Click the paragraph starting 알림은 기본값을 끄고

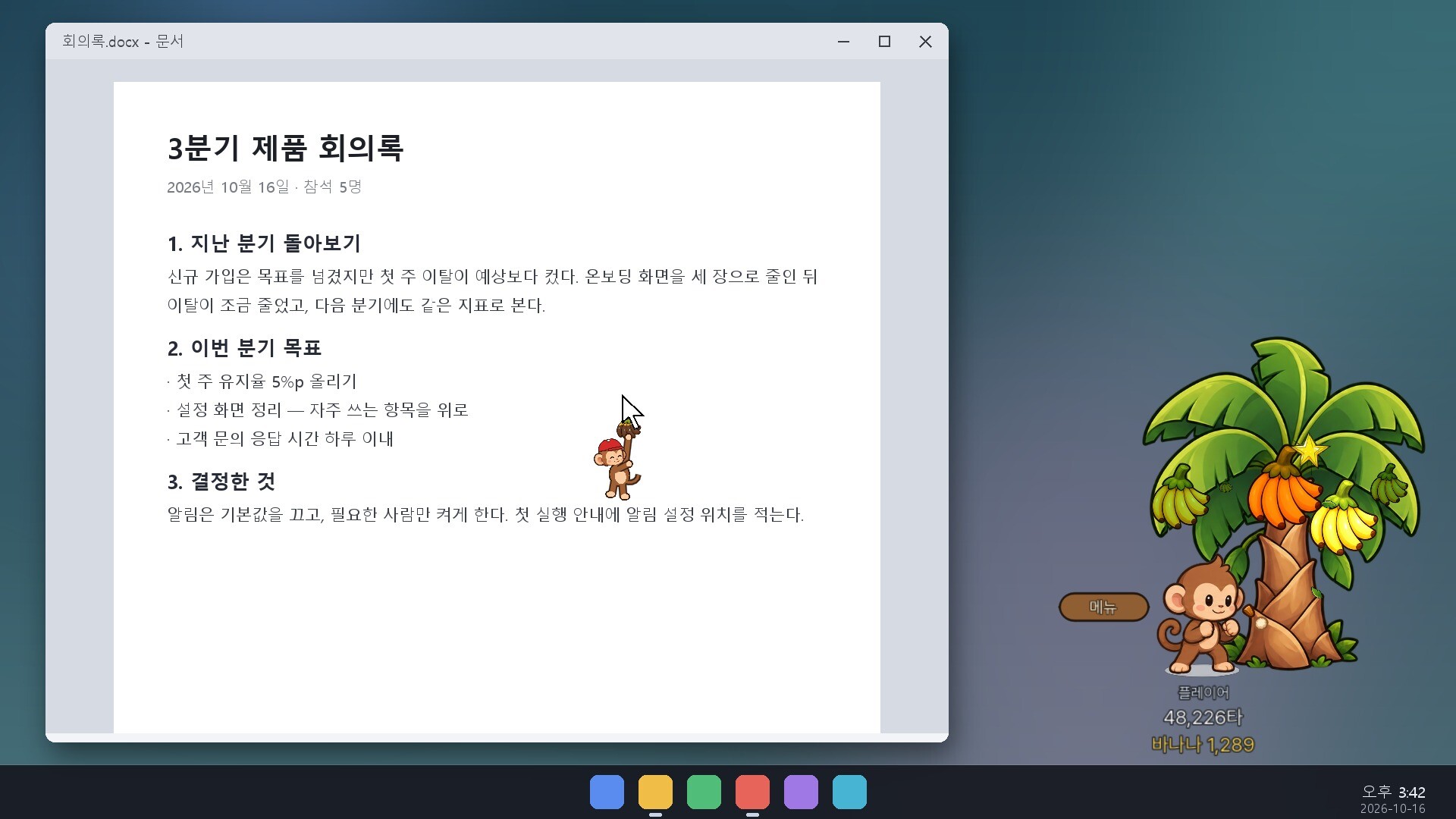pos(485,515)
